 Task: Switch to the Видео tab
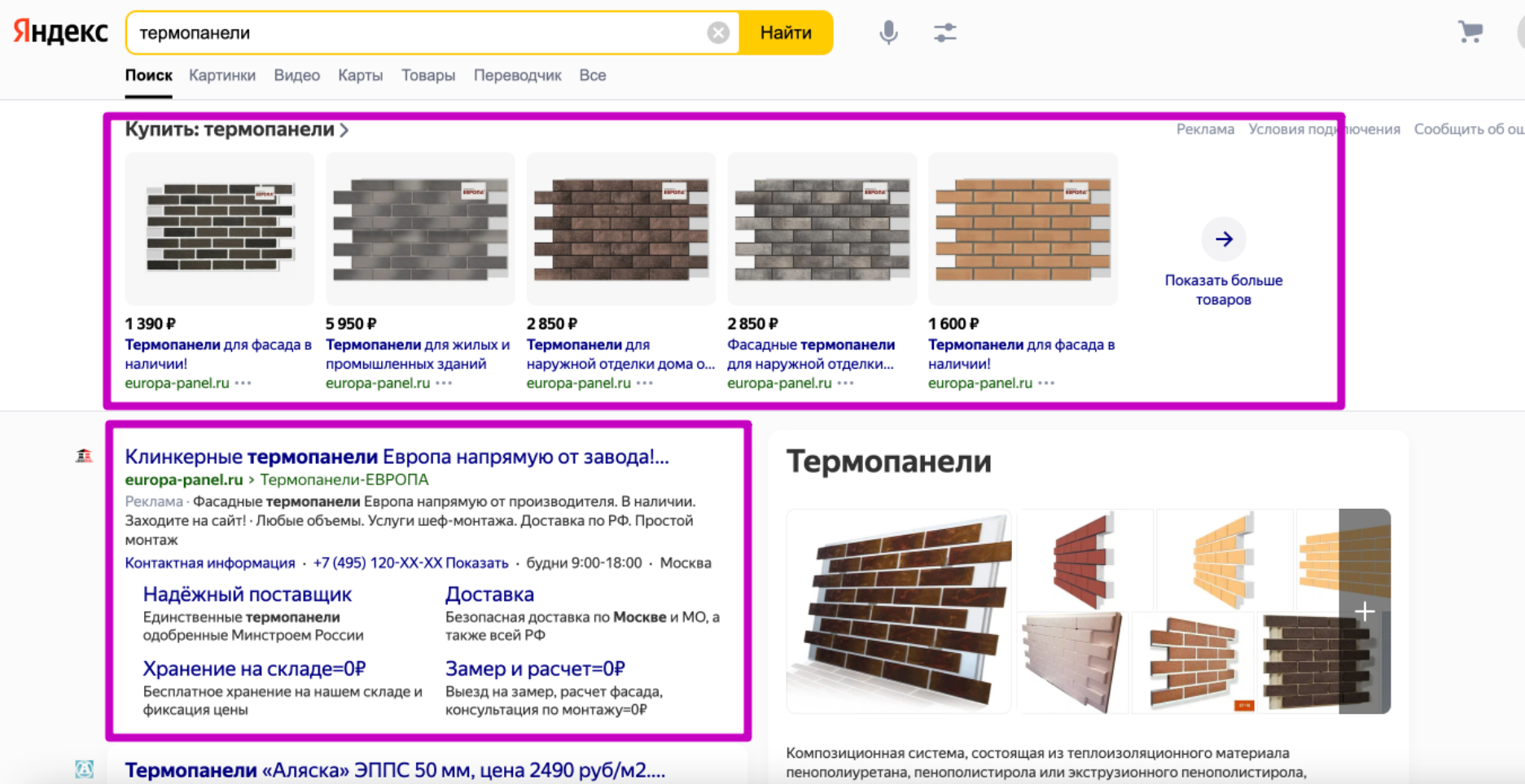[x=296, y=76]
